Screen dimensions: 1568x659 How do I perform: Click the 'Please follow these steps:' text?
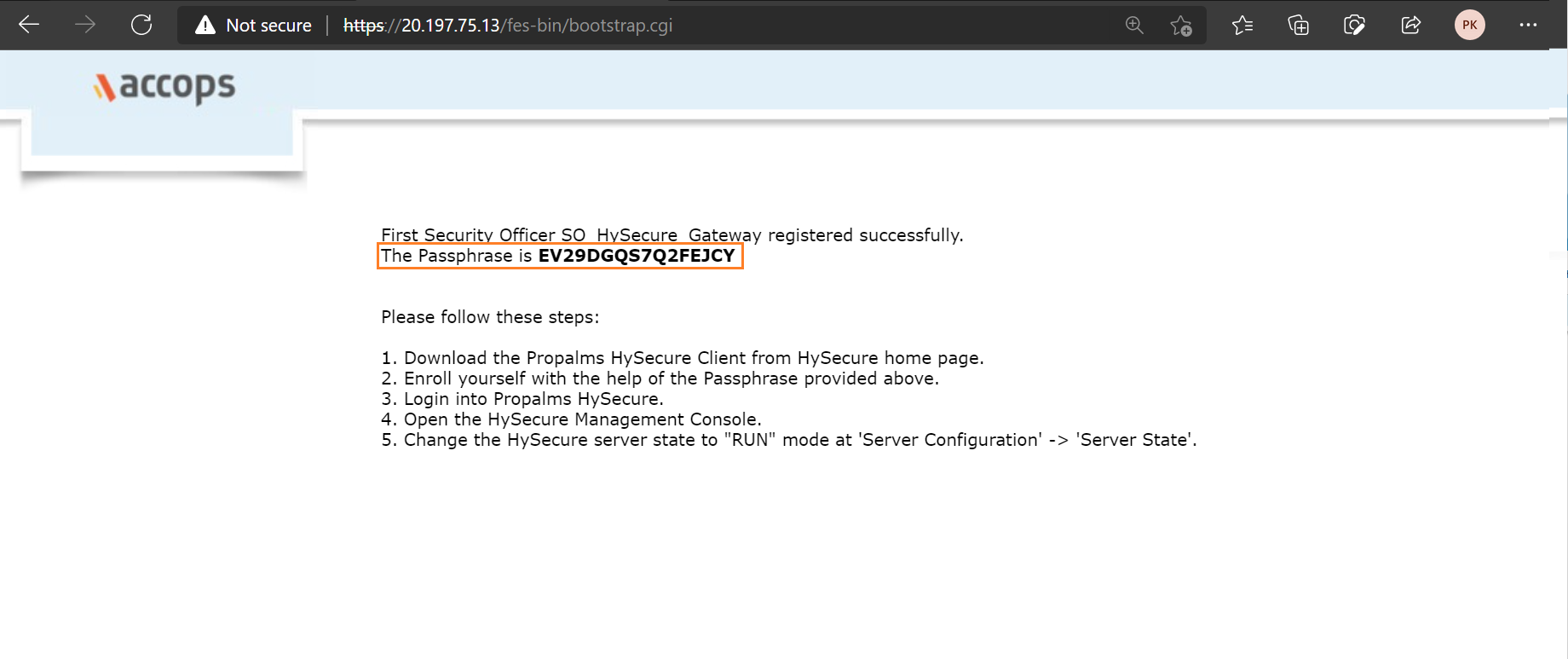[x=490, y=317]
